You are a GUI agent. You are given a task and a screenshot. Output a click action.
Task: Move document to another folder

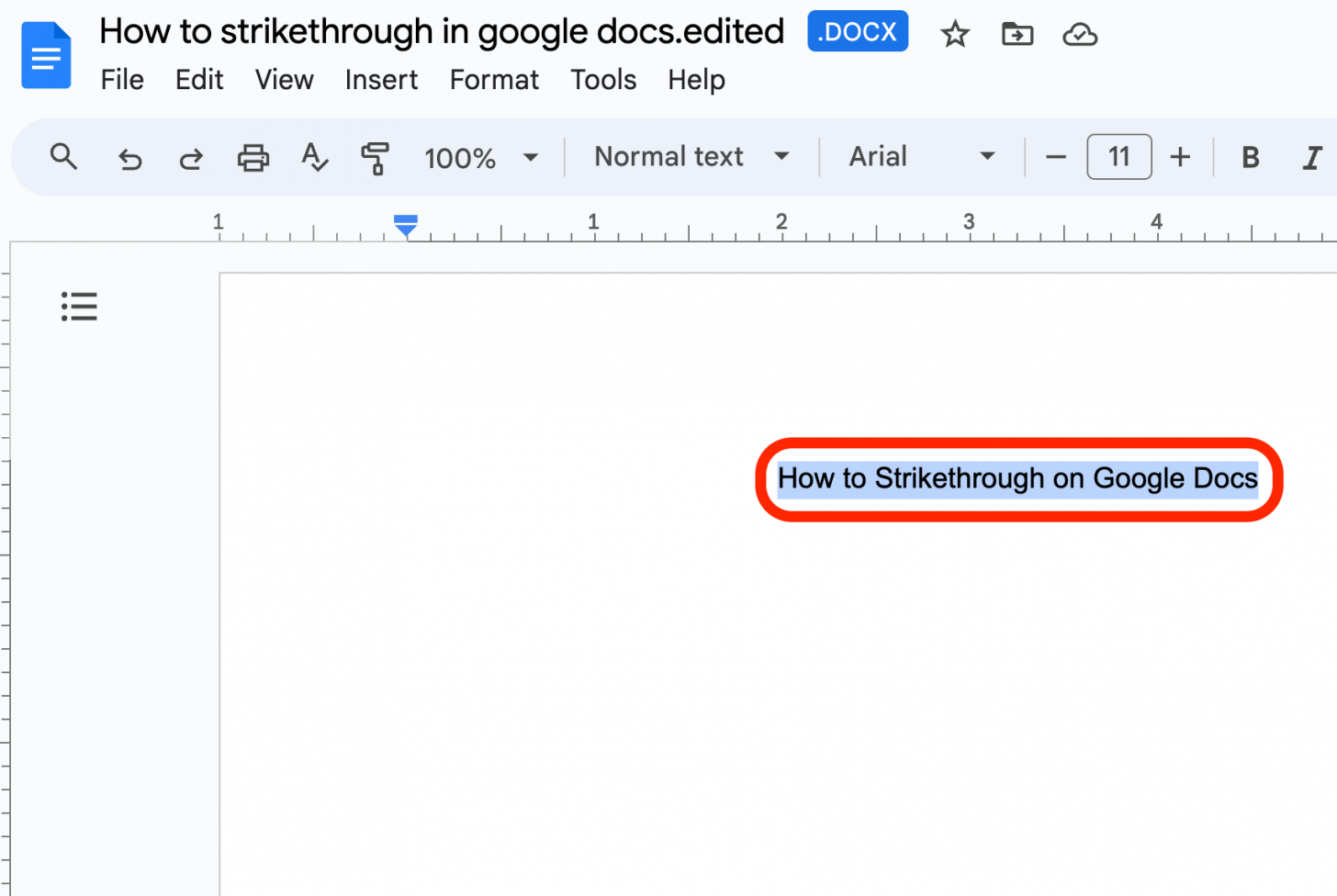(x=1017, y=35)
